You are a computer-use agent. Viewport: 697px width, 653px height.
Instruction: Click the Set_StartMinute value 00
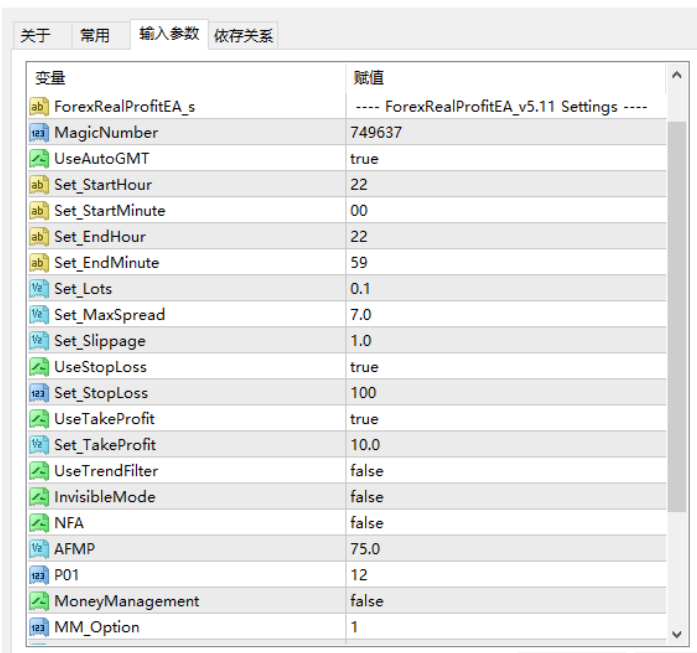click(x=359, y=211)
